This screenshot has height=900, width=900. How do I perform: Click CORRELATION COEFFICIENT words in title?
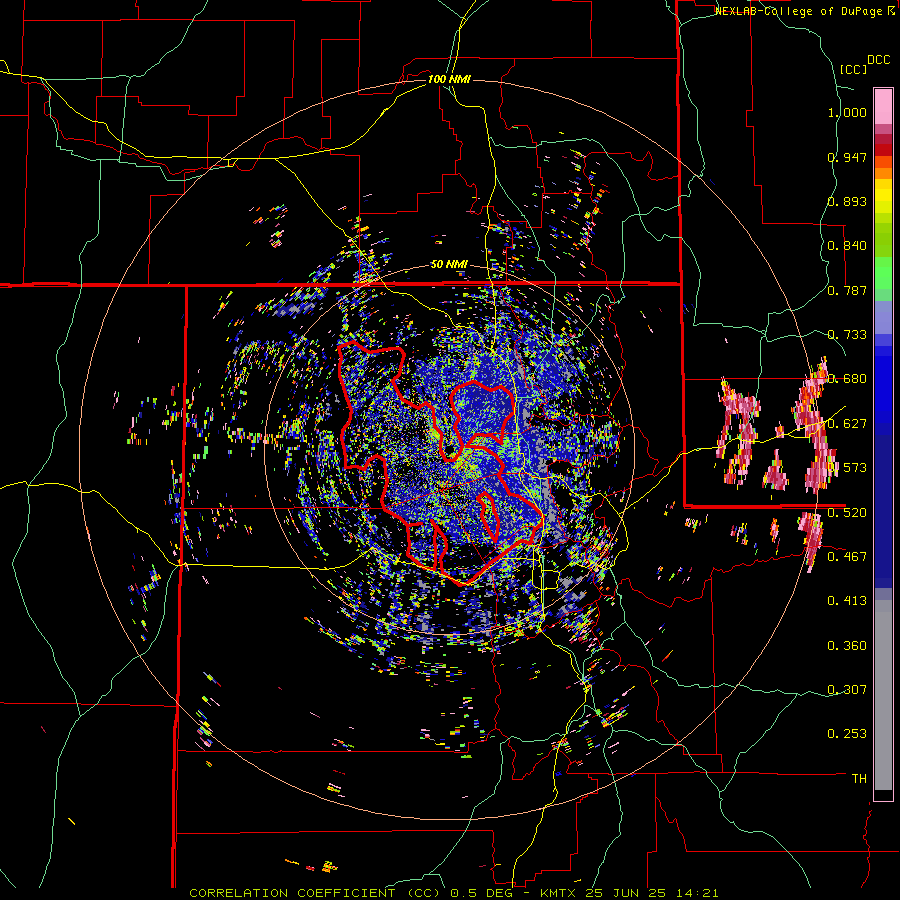click(x=293, y=893)
